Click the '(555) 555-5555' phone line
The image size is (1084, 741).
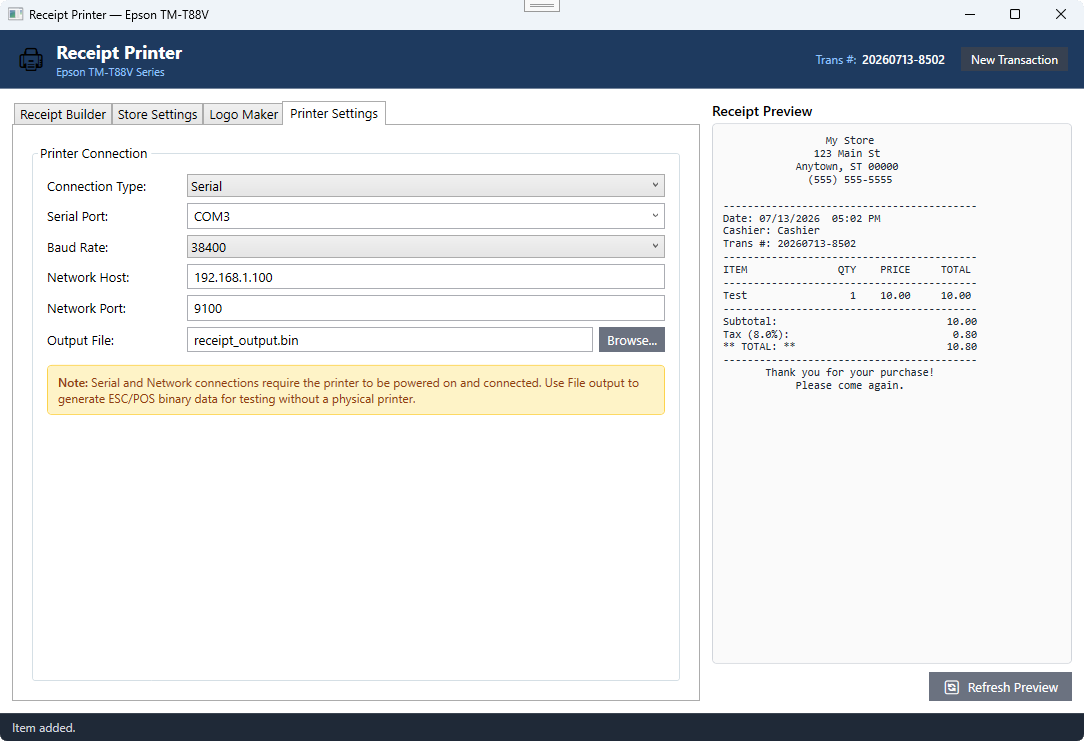click(x=850, y=180)
